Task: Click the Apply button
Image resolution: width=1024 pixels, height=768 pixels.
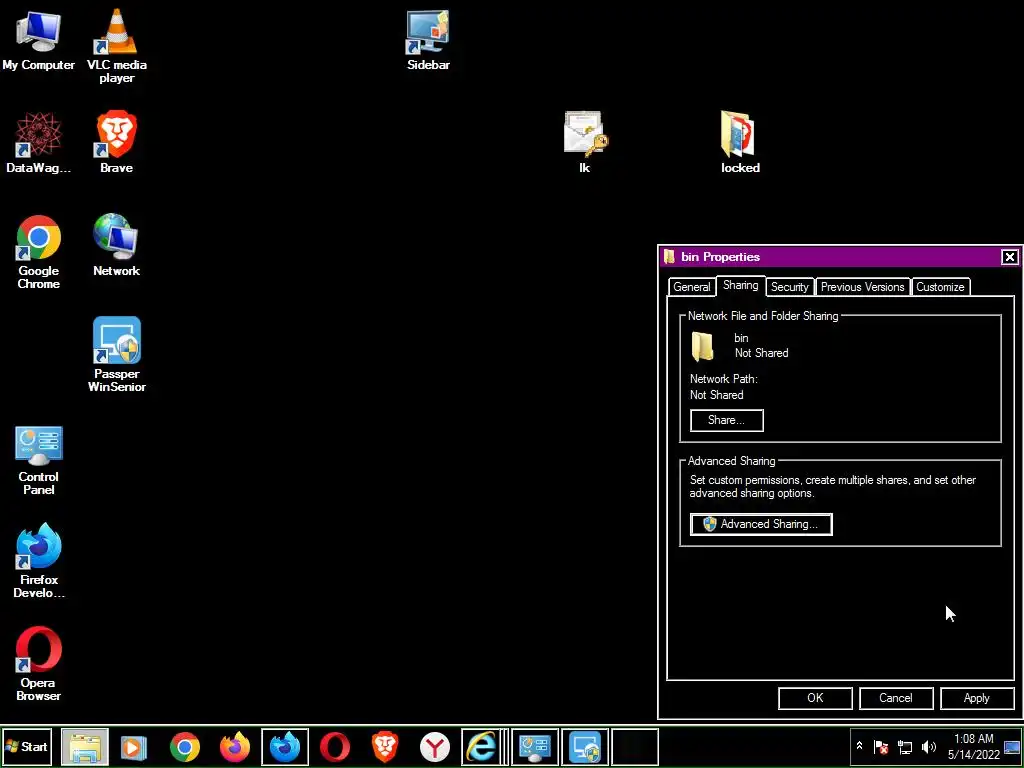Action: (x=977, y=697)
